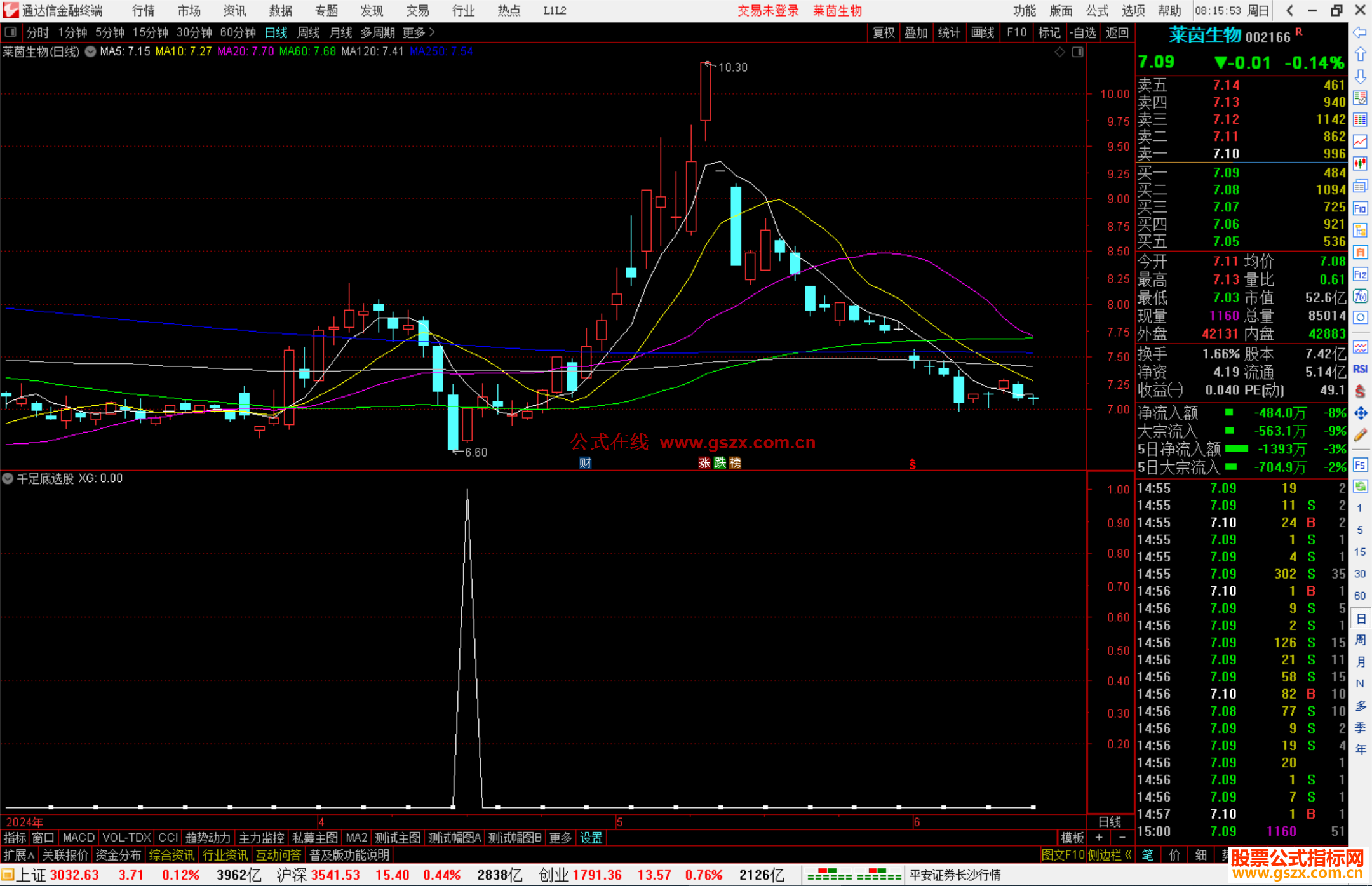Viewport: 1372px width, 886px height.
Task: Switch to the MACD indicator tab
Action: point(78,838)
